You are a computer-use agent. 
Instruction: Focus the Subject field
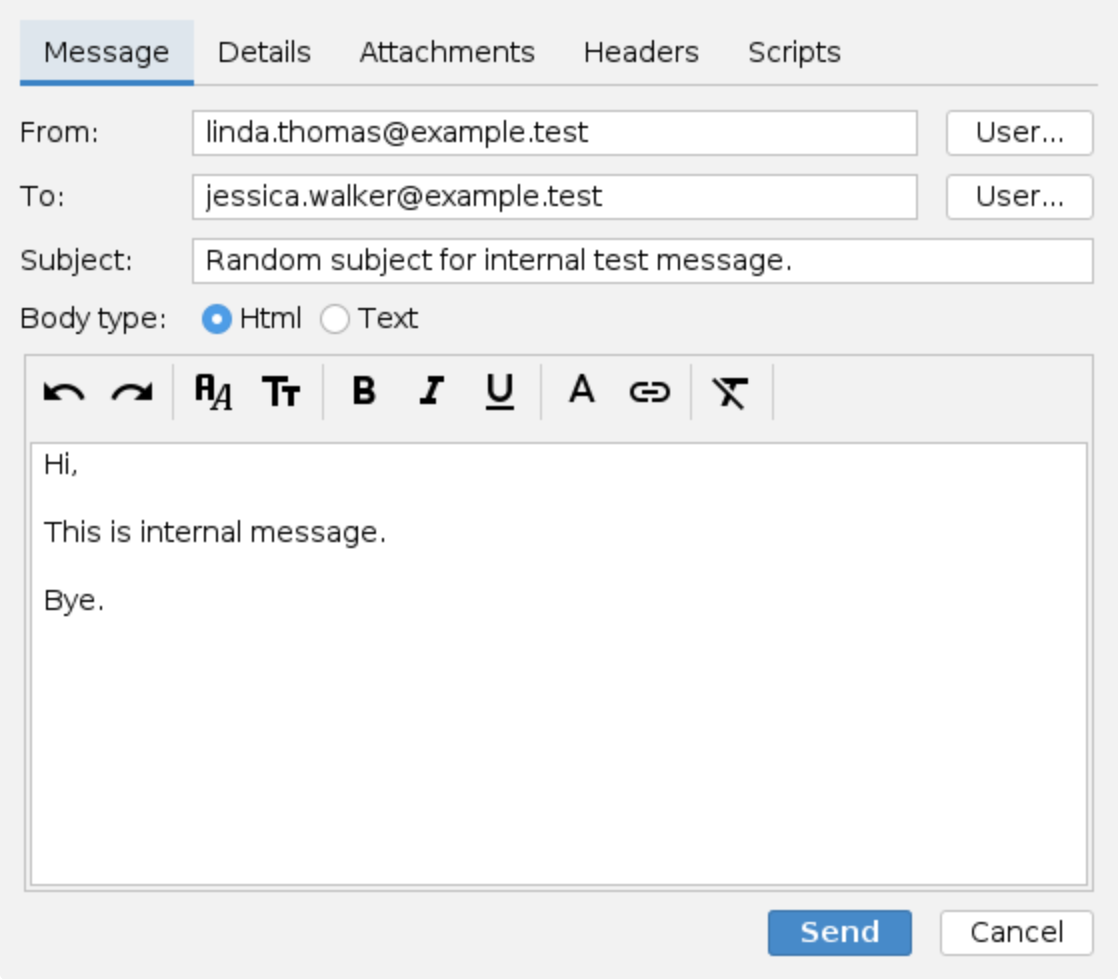(642, 261)
